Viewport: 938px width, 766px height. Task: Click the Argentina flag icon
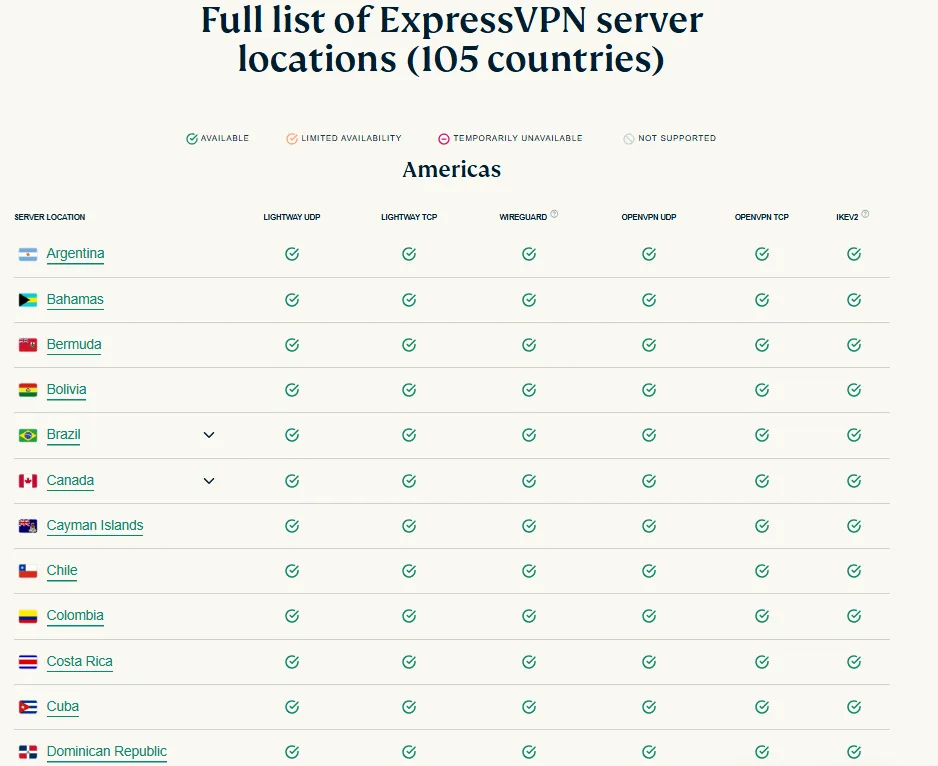coord(27,254)
